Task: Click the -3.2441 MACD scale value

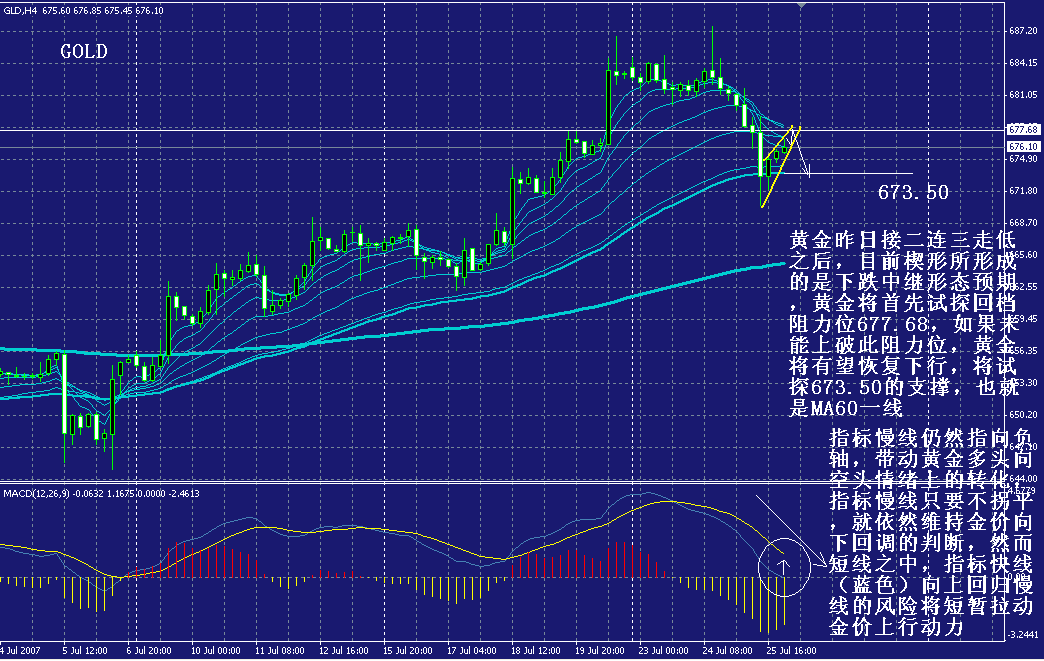Action: 1023,634
